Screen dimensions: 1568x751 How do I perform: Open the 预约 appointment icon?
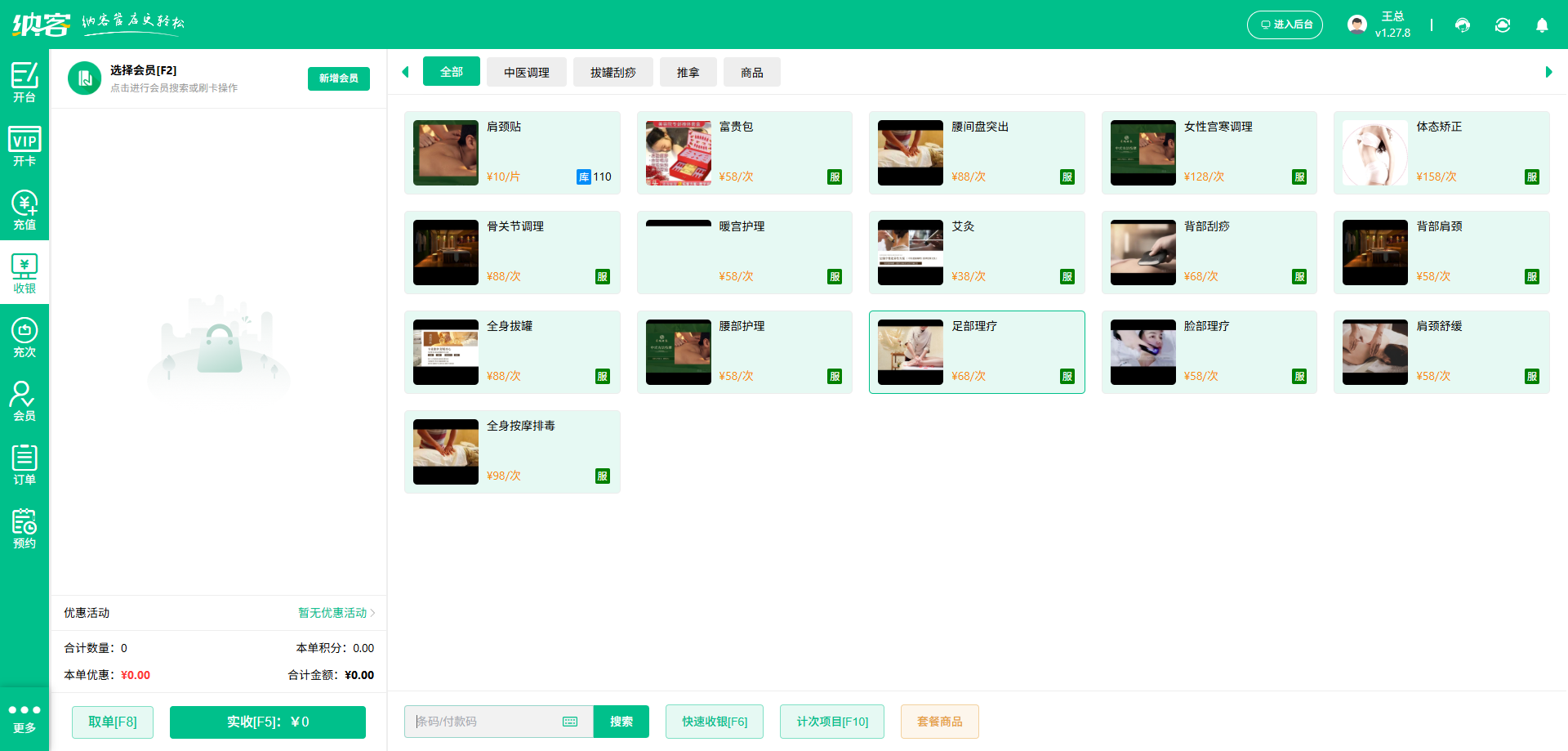coord(24,528)
